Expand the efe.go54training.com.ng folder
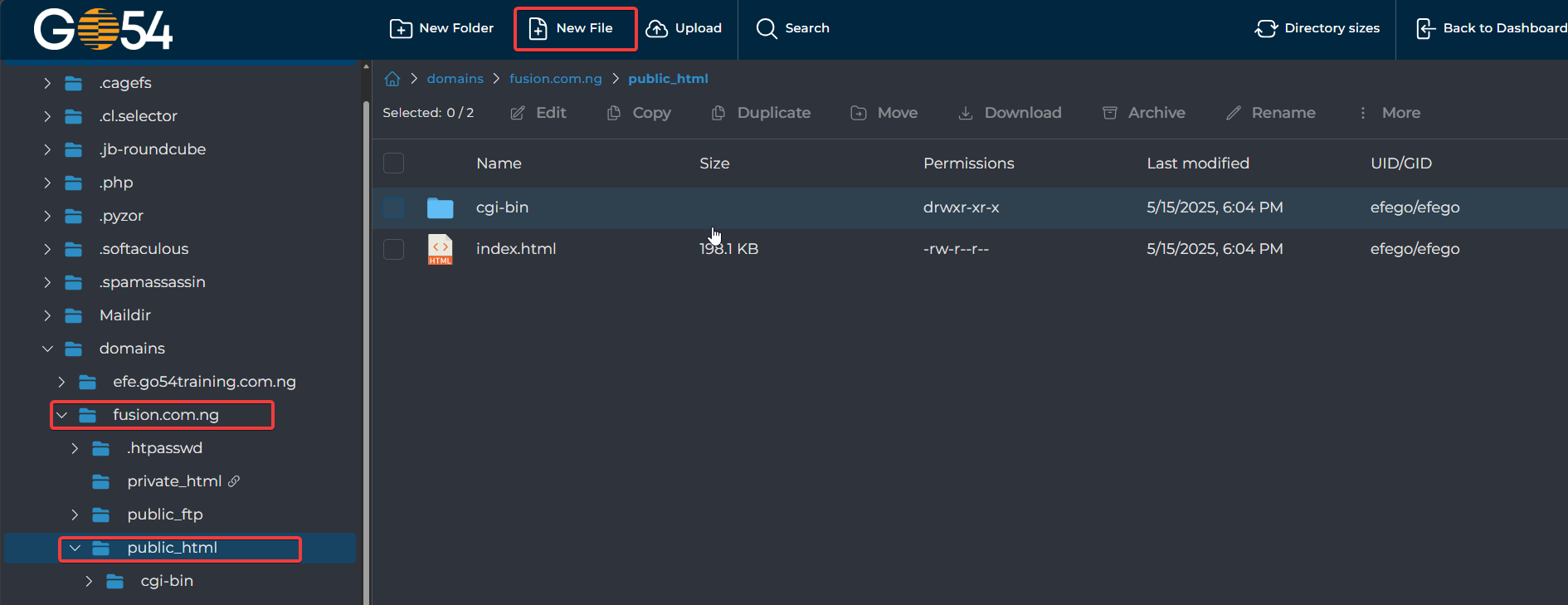Image resolution: width=1568 pixels, height=605 pixels. 61,382
